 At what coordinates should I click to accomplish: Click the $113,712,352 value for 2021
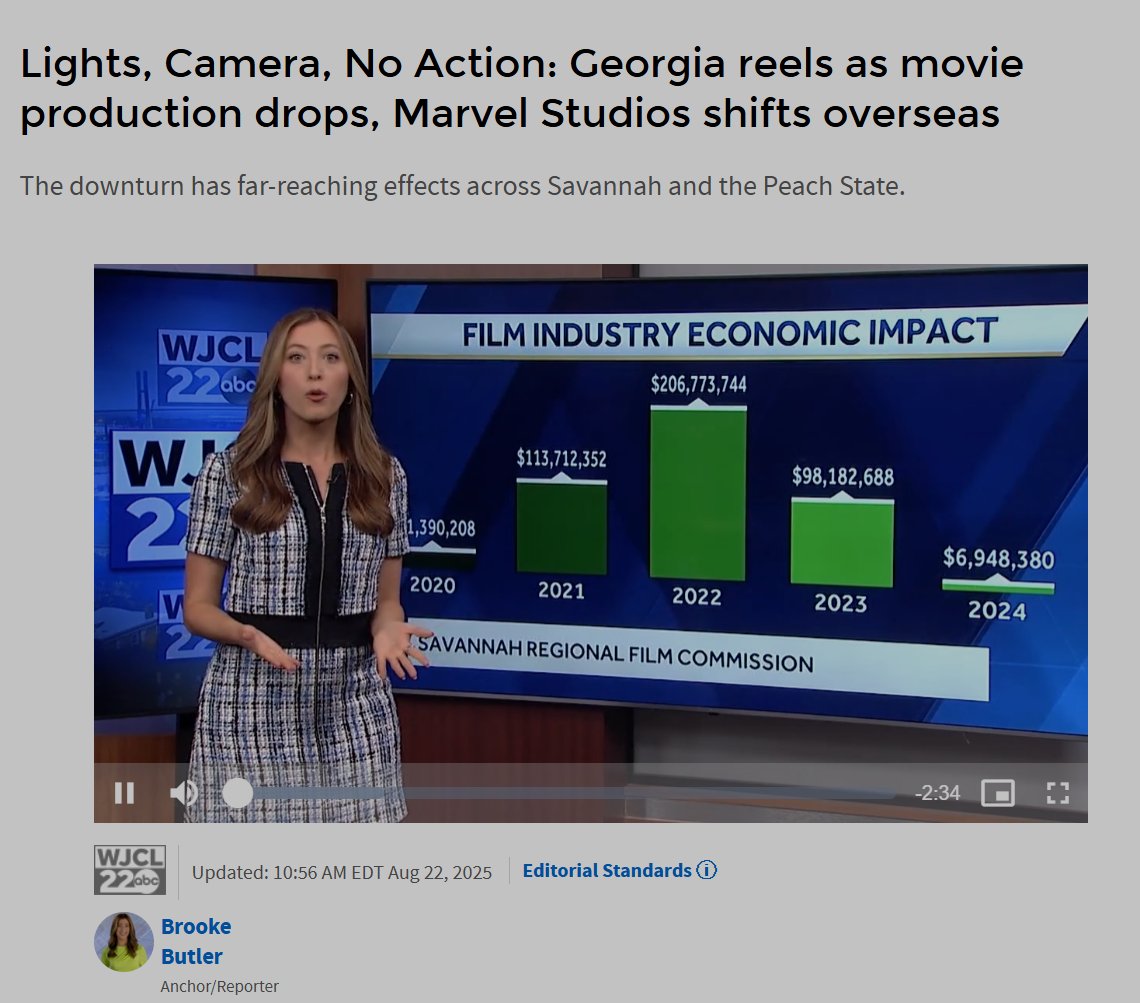(561, 458)
